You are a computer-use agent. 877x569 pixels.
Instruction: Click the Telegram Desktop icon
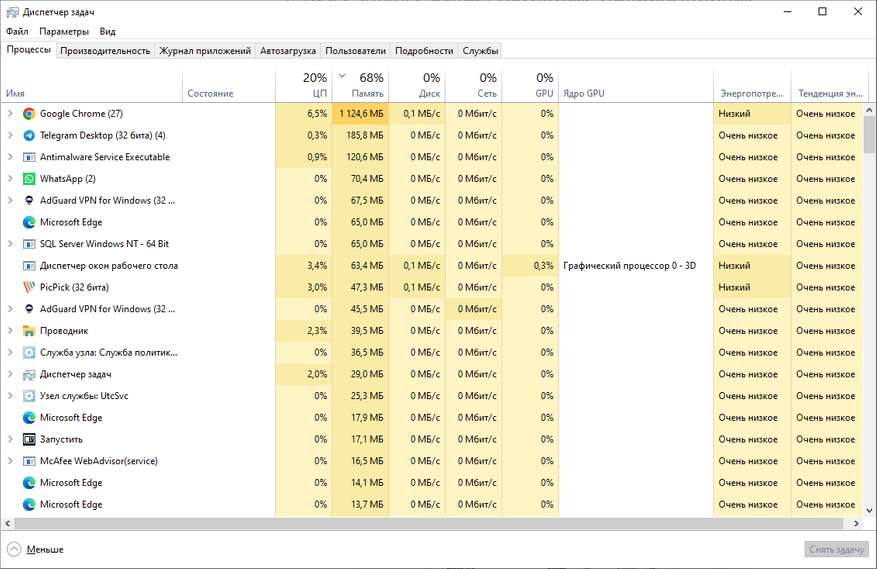(x=29, y=136)
